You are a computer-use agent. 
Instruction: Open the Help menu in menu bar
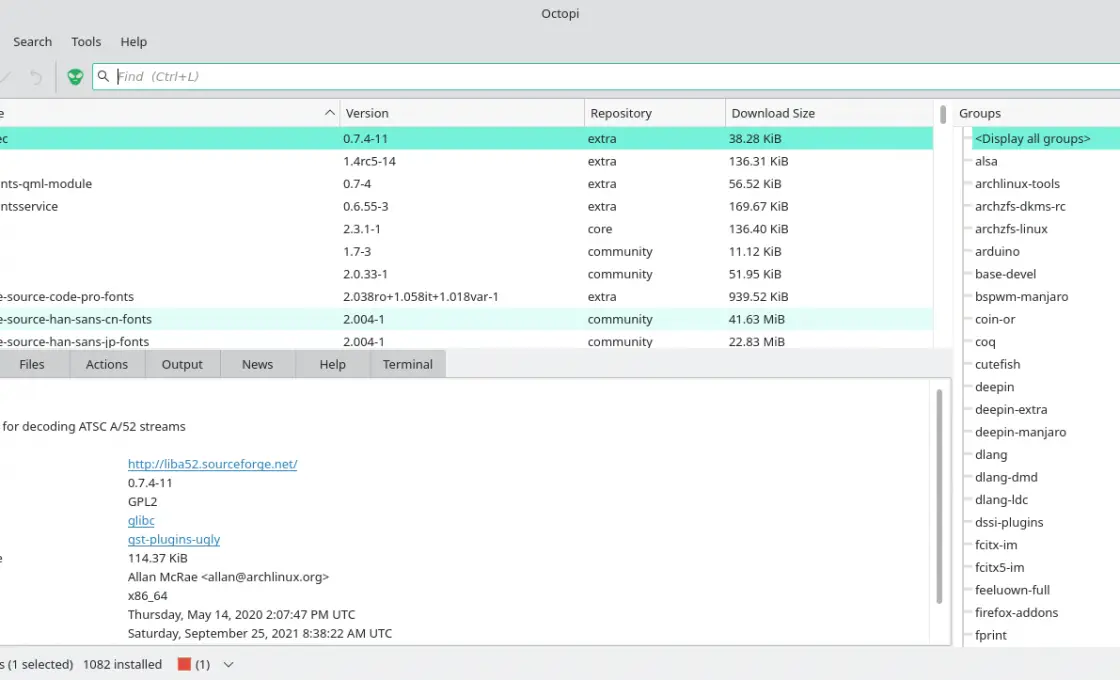(134, 41)
